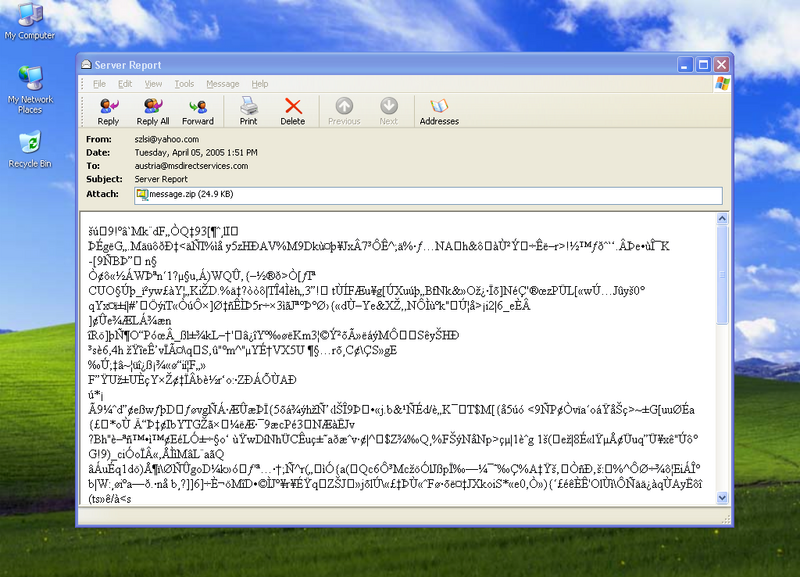Image resolution: width=800 pixels, height=577 pixels.
Task: Click the Server Report window title
Action: tap(128, 65)
